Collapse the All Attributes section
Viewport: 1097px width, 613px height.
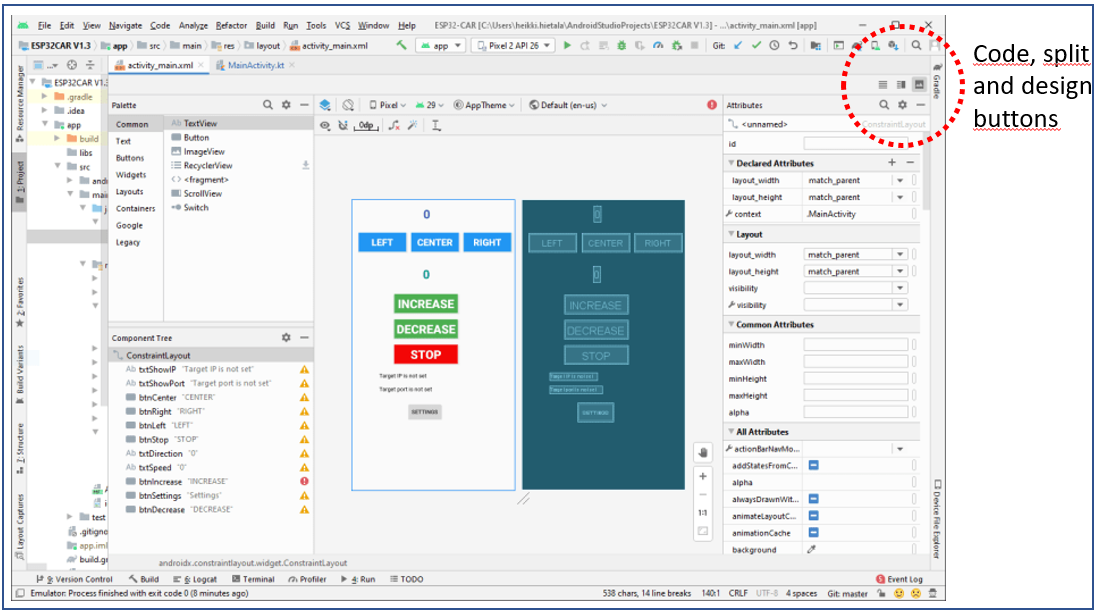coord(732,432)
